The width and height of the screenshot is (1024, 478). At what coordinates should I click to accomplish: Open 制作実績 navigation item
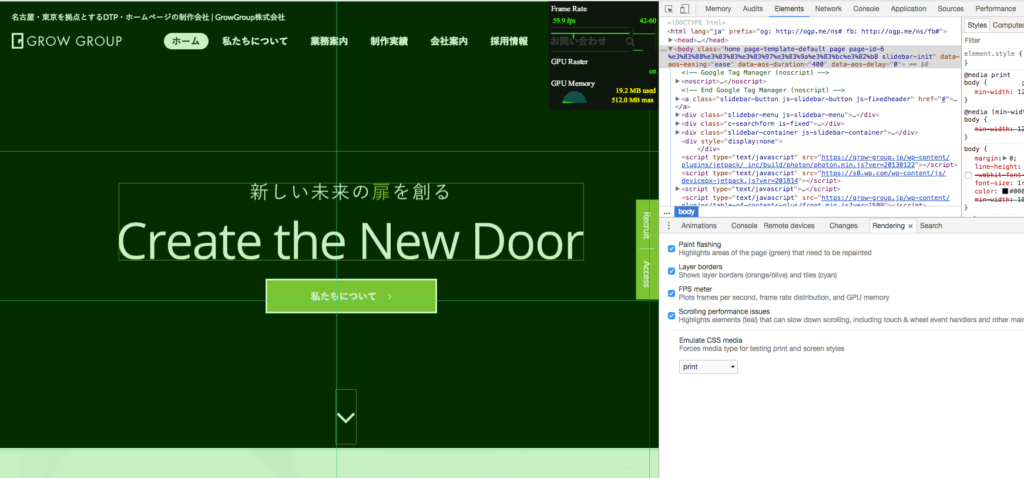pos(389,41)
